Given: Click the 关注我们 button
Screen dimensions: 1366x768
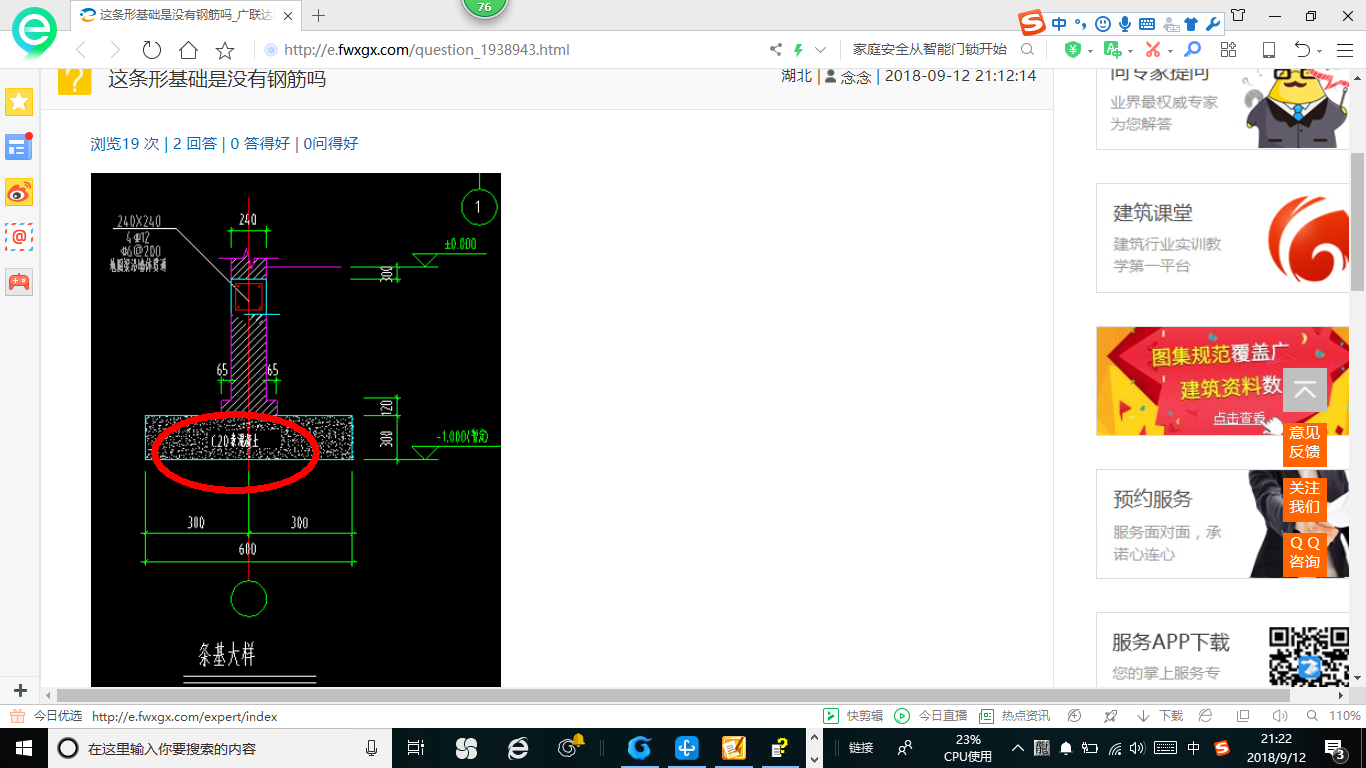Looking at the screenshot, I should click(1305, 497).
